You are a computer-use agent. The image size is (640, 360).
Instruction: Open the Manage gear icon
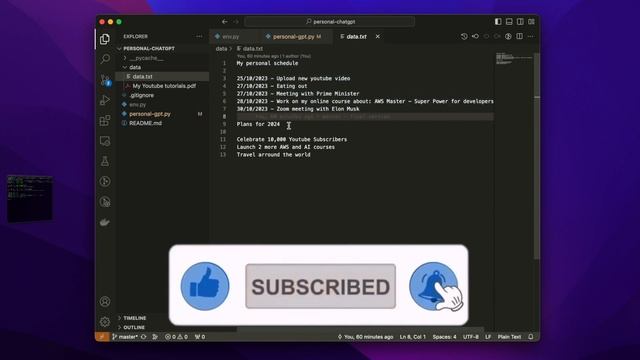(105, 322)
